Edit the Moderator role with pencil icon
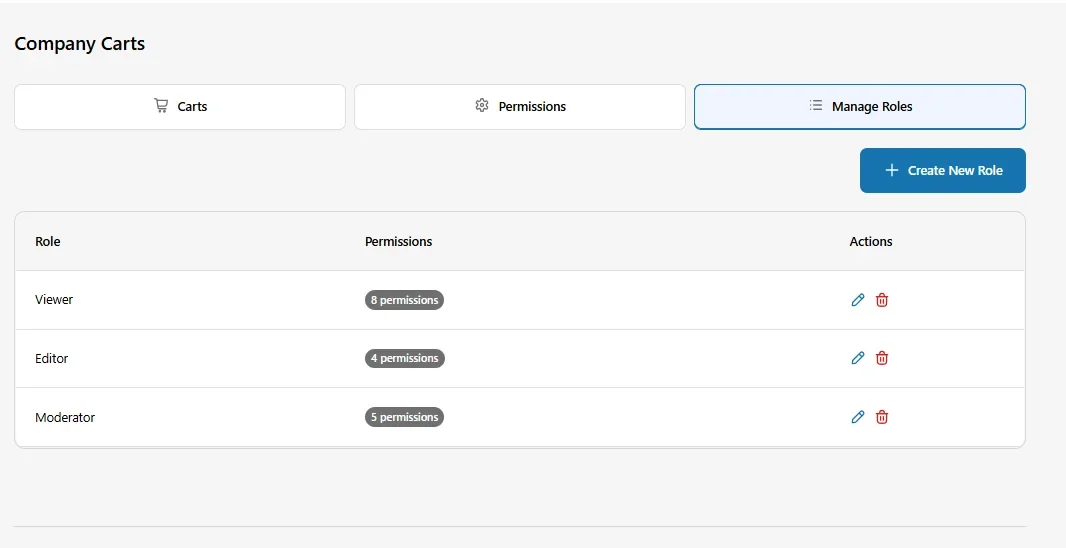 [857, 417]
